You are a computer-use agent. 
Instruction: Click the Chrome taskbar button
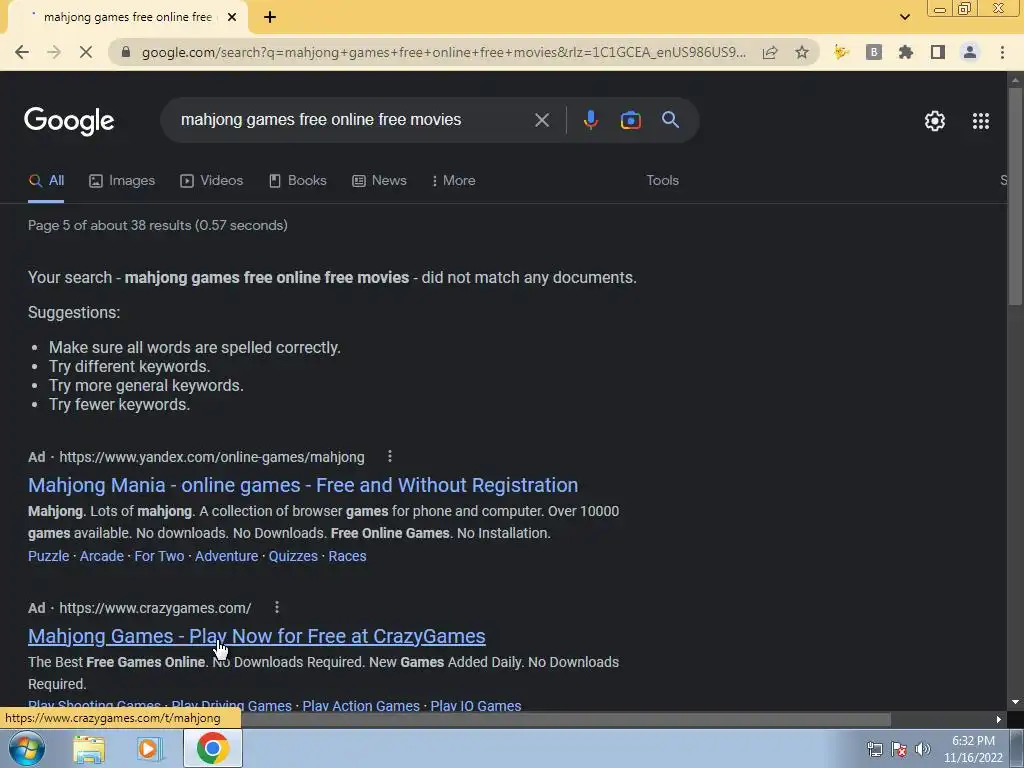click(x=212, y=748)
